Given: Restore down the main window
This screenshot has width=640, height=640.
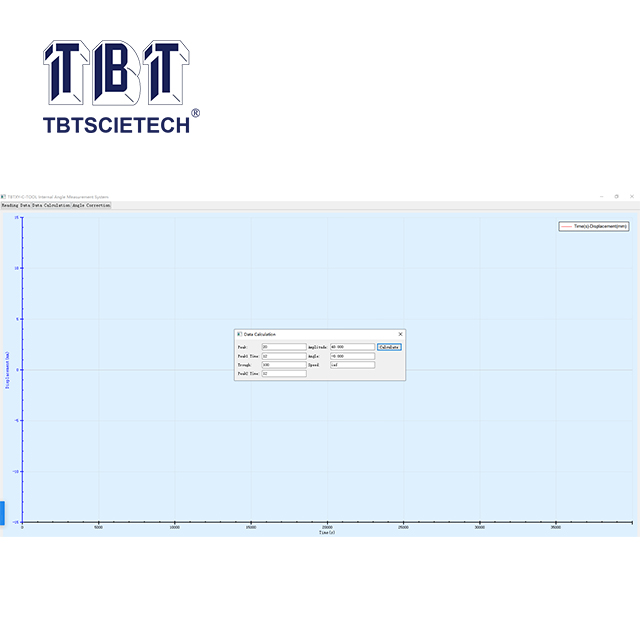Looking at the screenshot, I should pos(617,197).
